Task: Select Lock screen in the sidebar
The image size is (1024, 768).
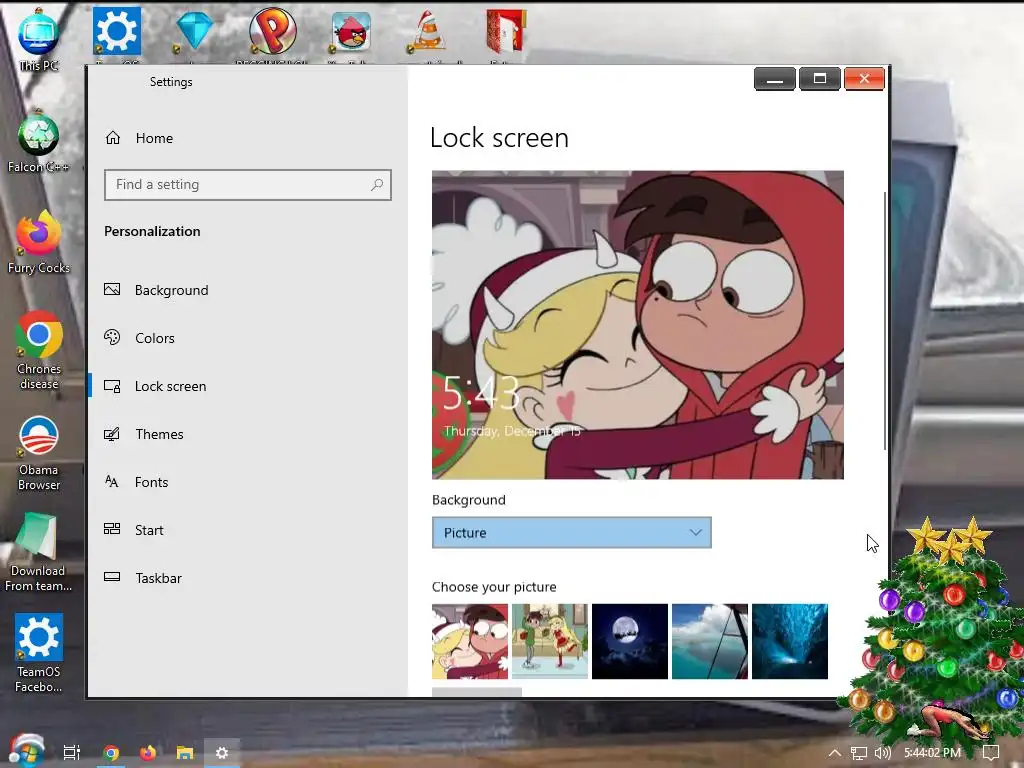Action: [170, 386]
